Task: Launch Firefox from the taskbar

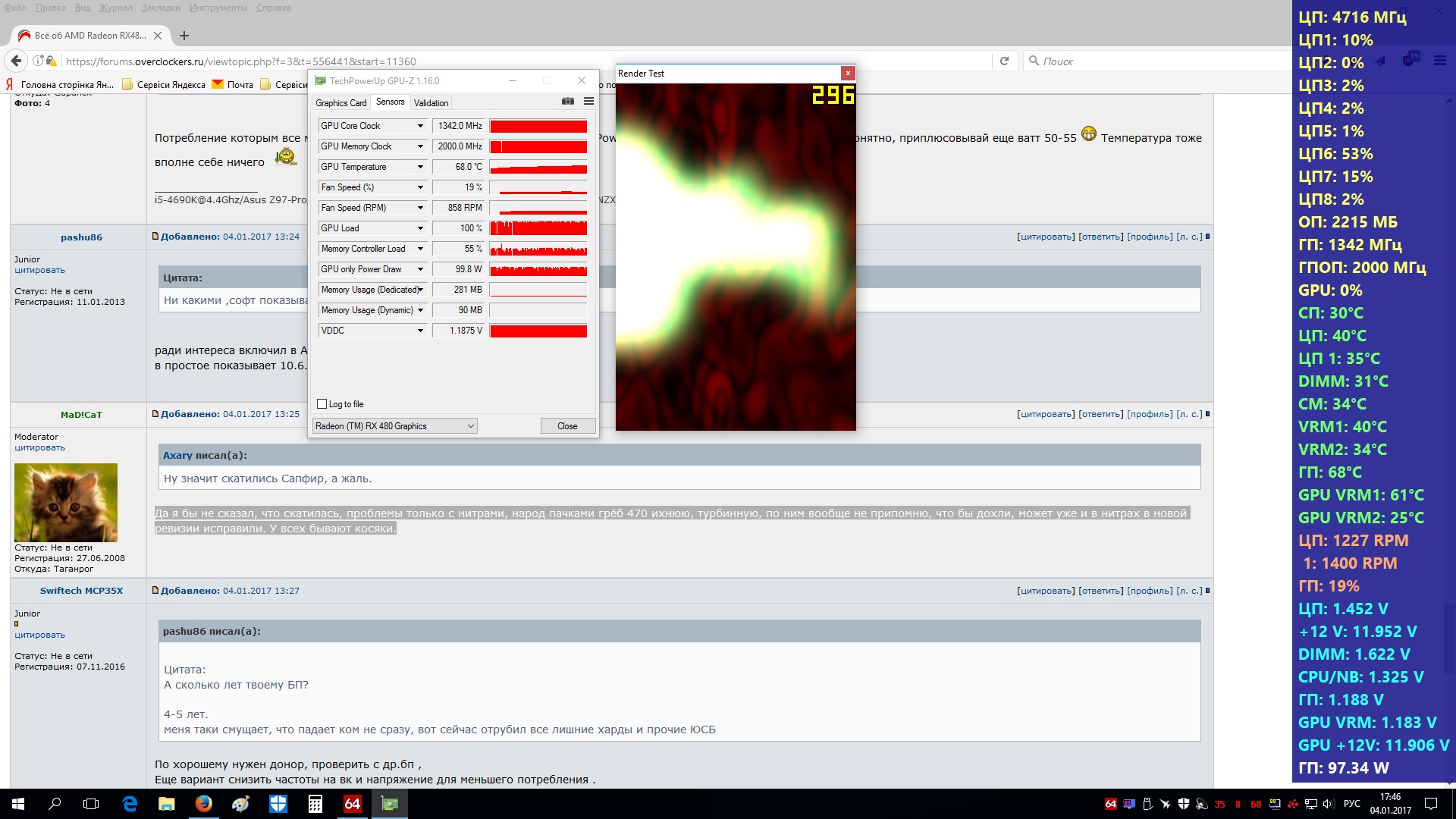Action: click(x=203, y=804)
